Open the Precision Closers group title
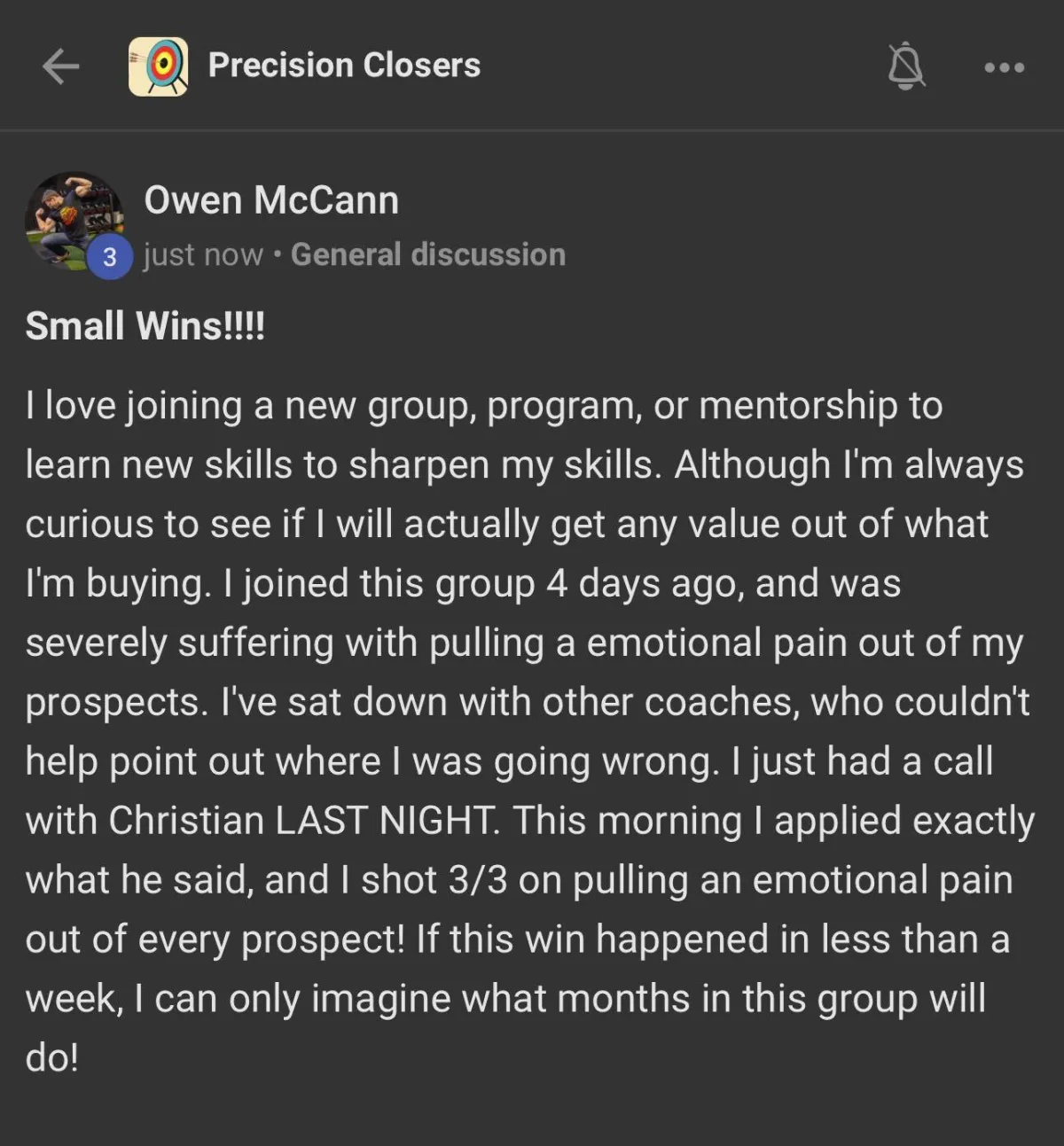 pos(344,66)
